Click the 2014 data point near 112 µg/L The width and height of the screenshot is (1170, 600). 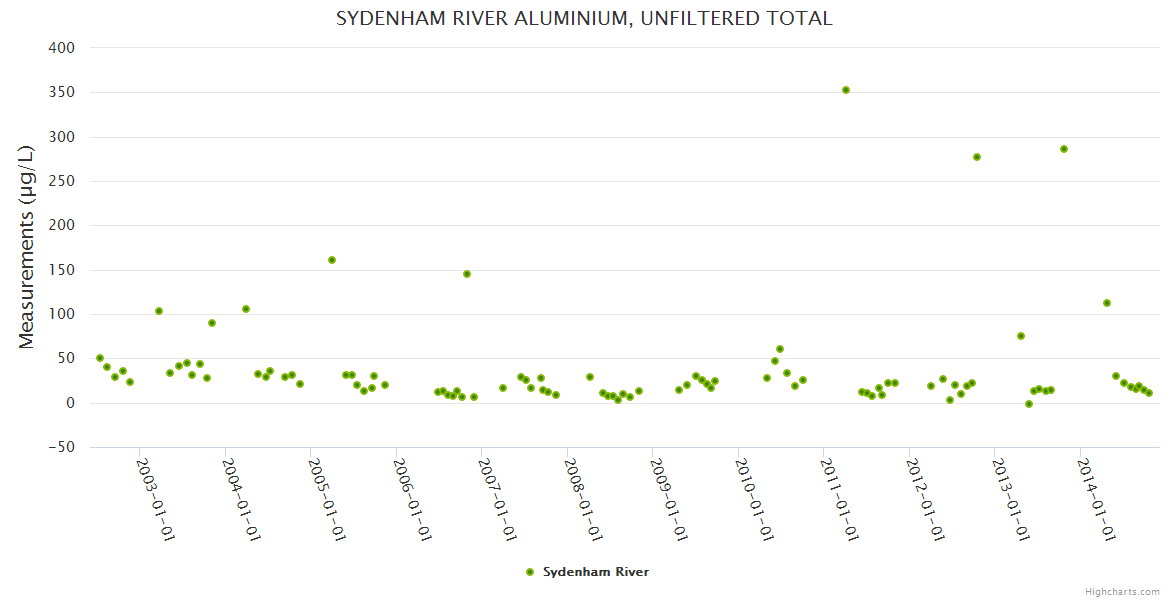(x=1107, y=303)
